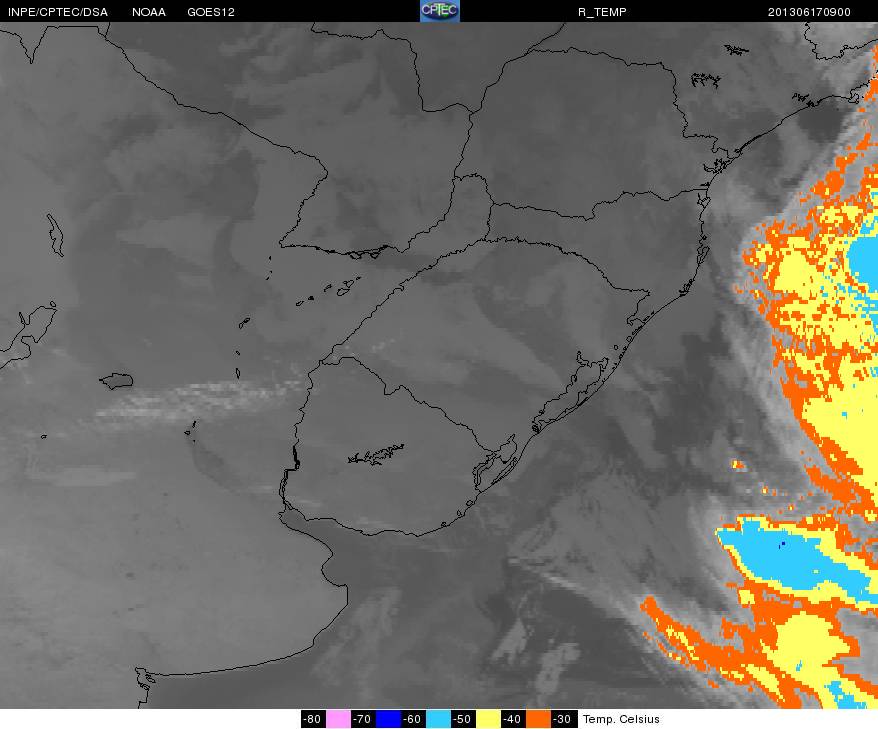
Task: Click the CPTEC logo in the header
Action: pos(440,11)
